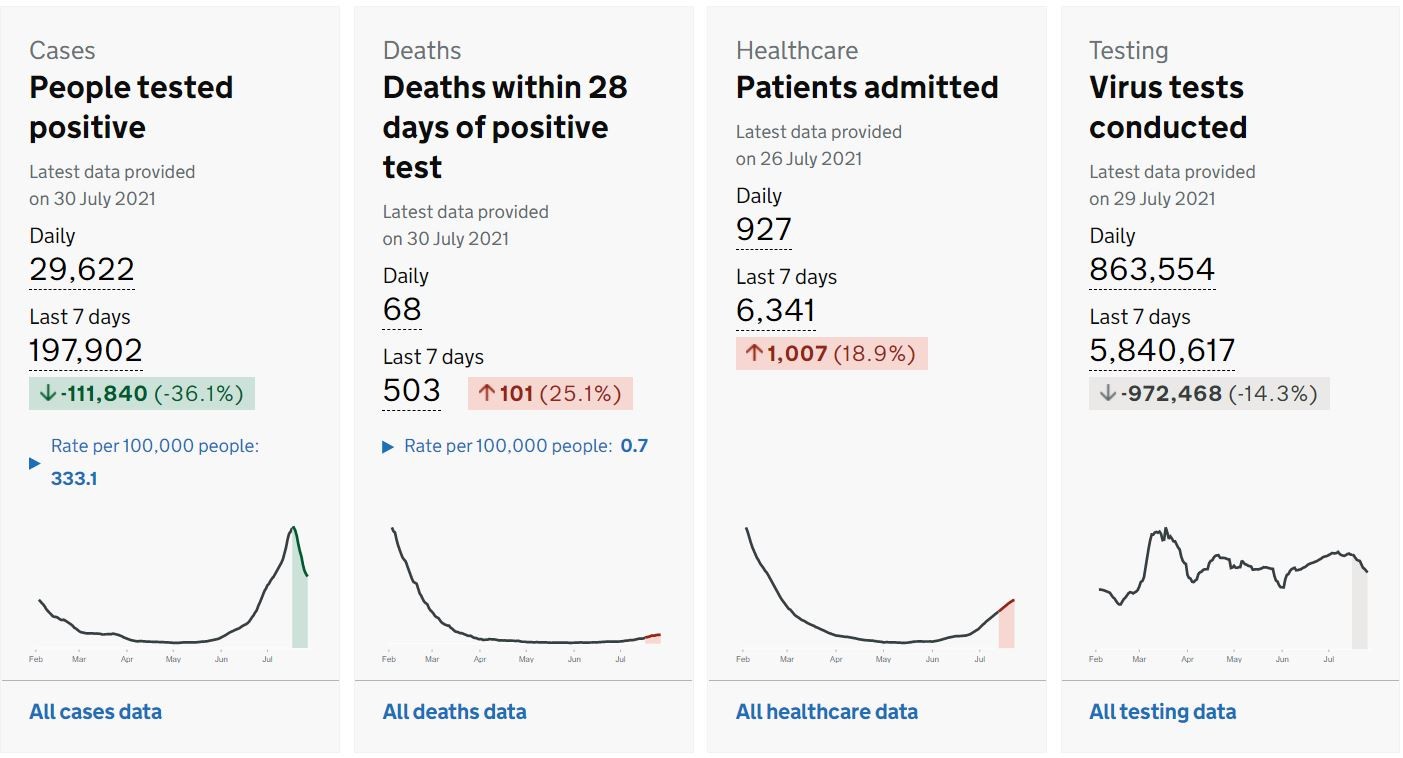This screenshot has width=1403, height=758.
Task: Click the daily virus tests 863,554
Action: [x=1152, y=270]
